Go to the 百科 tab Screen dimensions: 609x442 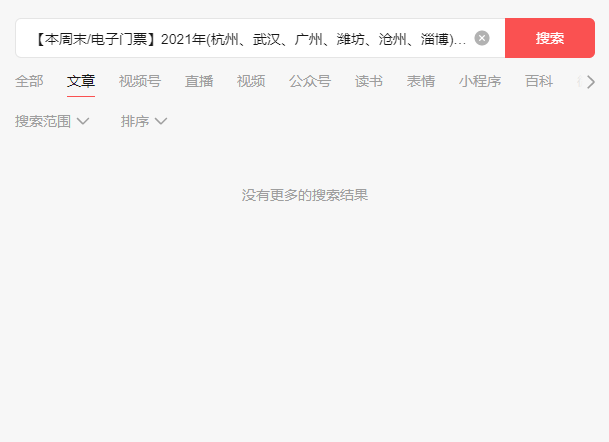(539, 82)
